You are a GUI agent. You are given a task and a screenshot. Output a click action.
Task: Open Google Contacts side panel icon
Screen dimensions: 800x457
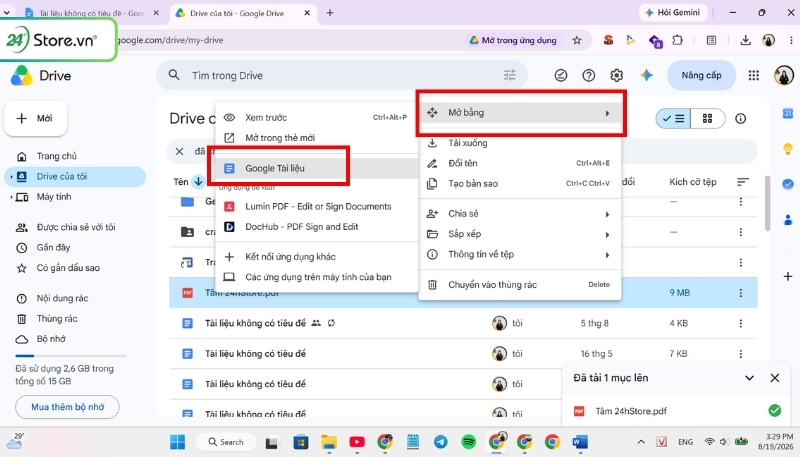pos(788,220)
